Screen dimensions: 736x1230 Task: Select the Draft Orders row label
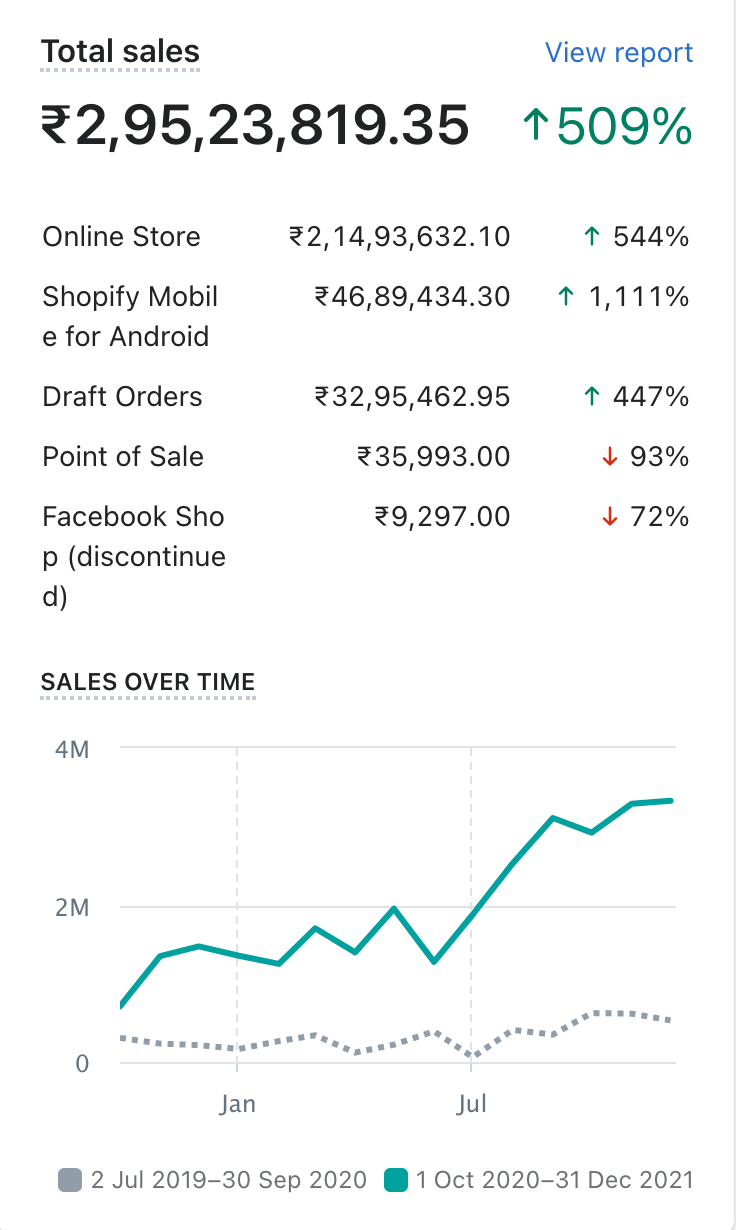pos(122,397)
